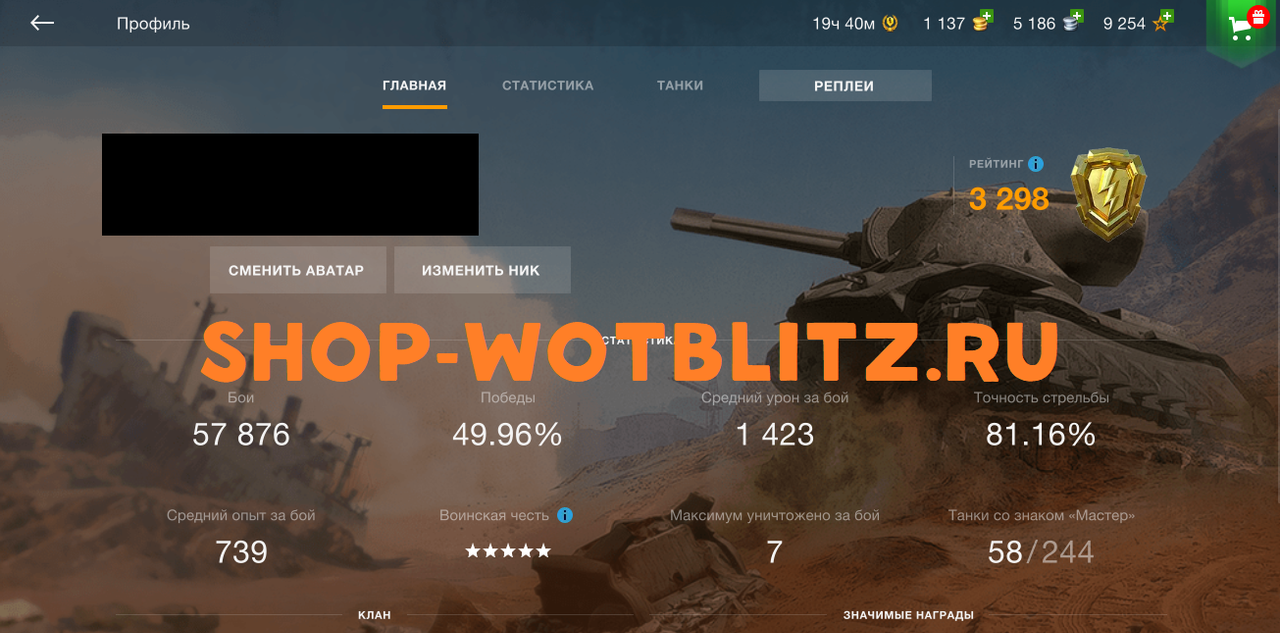
Task: Select the Главная tab
Action: 414,86
